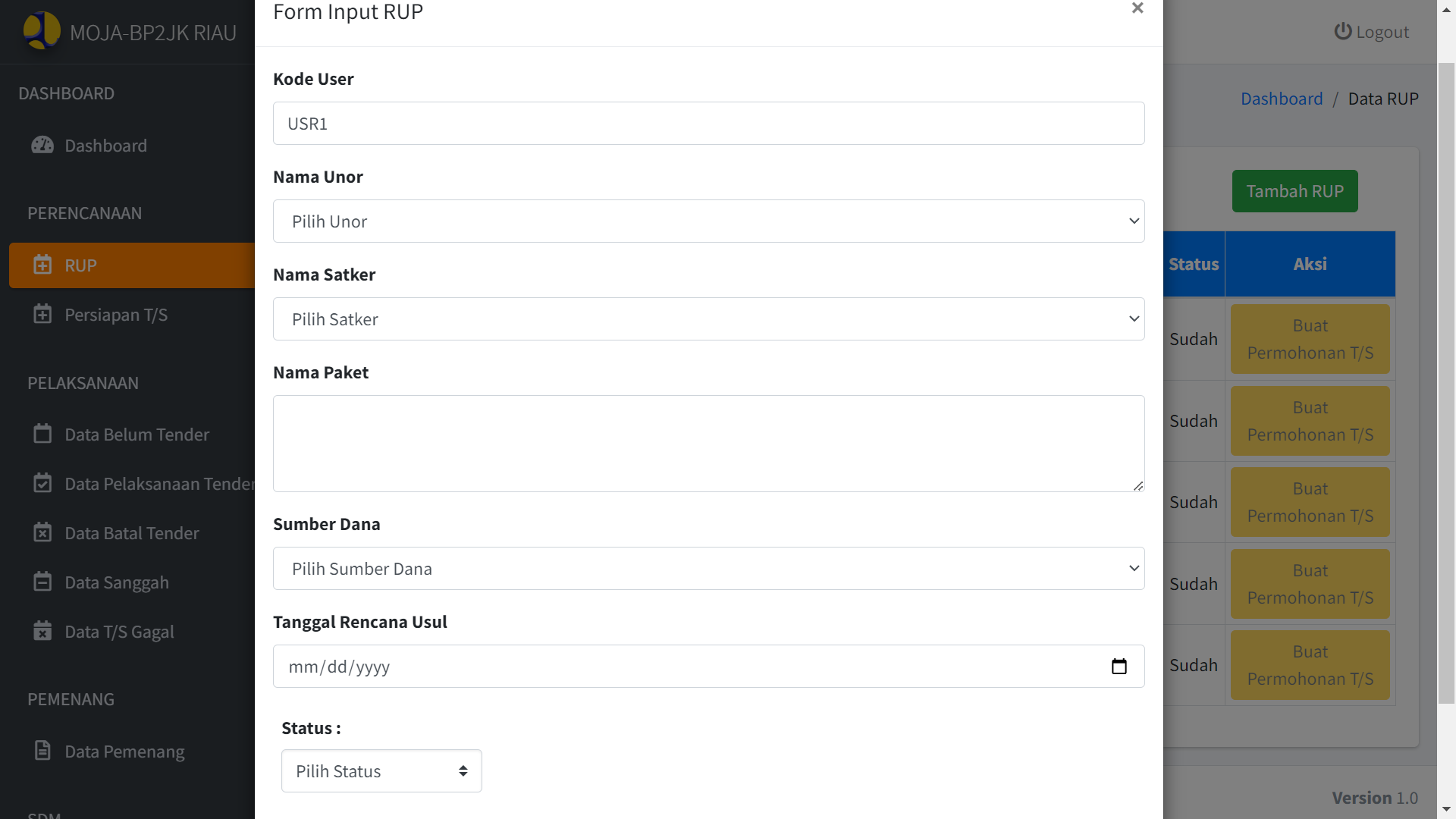Open the Pilih Satker dropdown

point(708,319)
